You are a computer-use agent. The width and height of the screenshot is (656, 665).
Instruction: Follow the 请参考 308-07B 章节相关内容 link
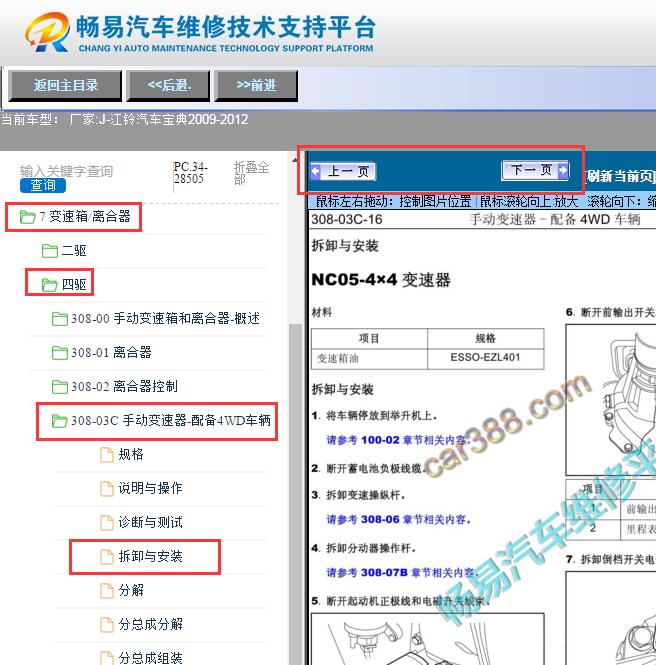tap(402, 573)
